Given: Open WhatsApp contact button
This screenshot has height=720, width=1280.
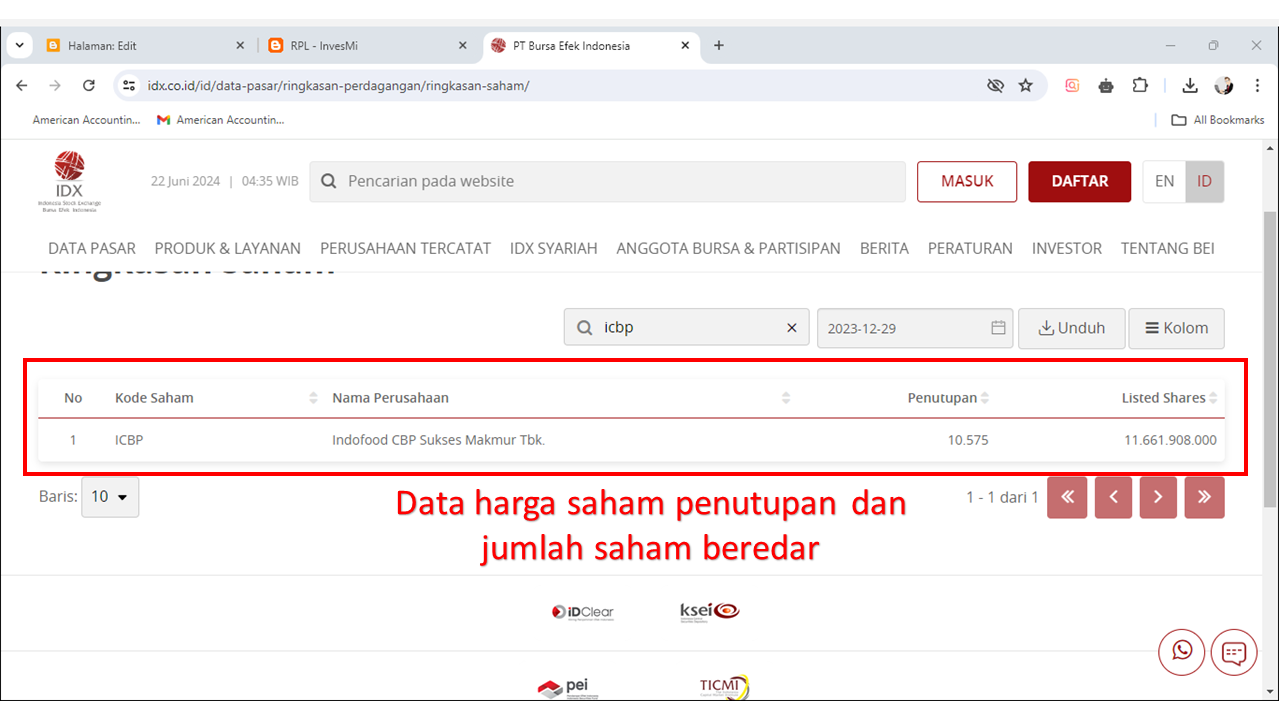Looking at the screenshot, I should tap(1182, 652).
